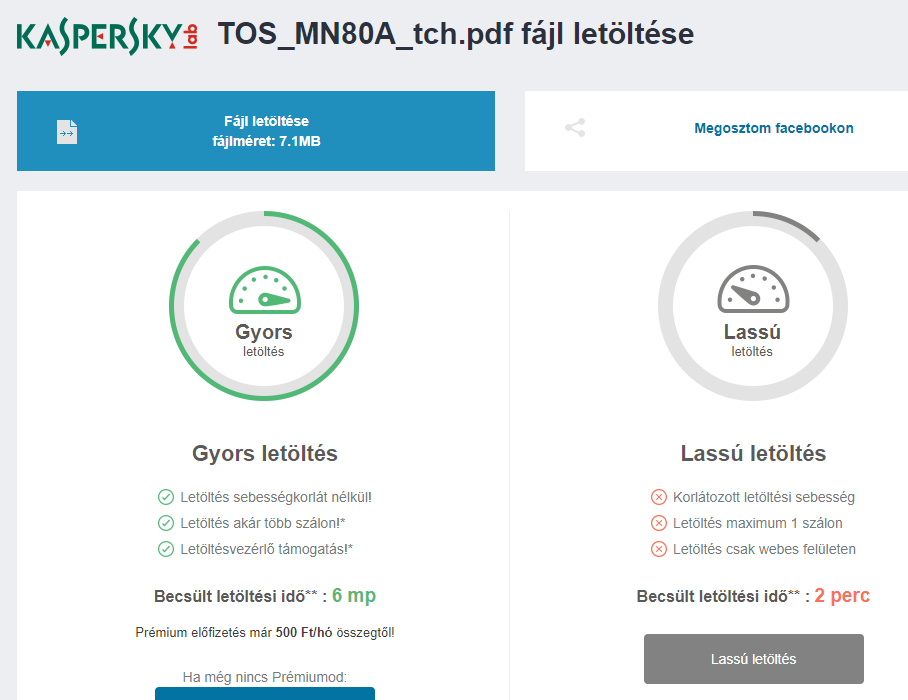Click the Gyors letöltés heading
This screenshot has width=908, height=700.
pyautogui.click(x=265, y=454)
